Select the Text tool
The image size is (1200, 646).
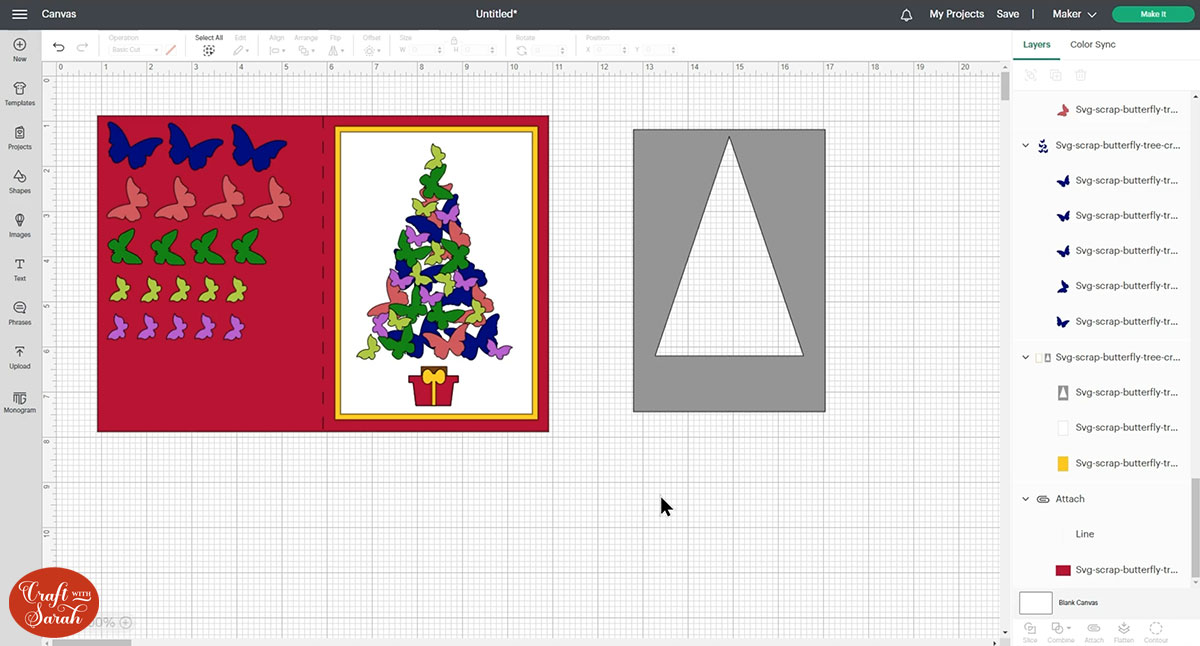tap(20, 270)
